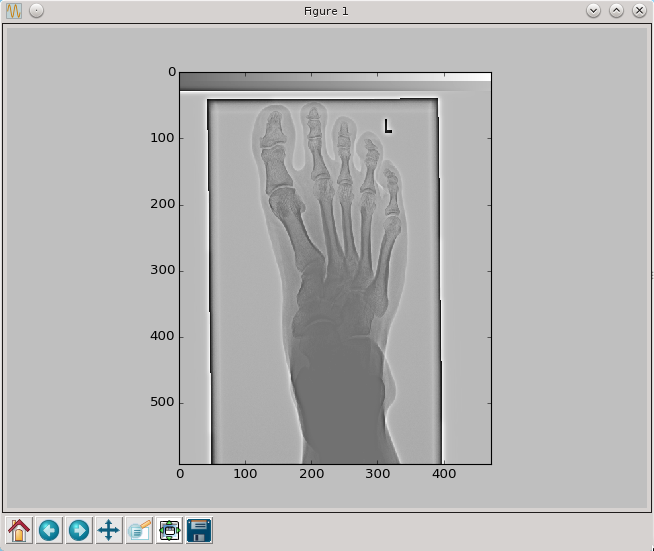Click the "L" marker on the X-ray
This screenshot has height=551, width=654.
[x=387, y=126]
